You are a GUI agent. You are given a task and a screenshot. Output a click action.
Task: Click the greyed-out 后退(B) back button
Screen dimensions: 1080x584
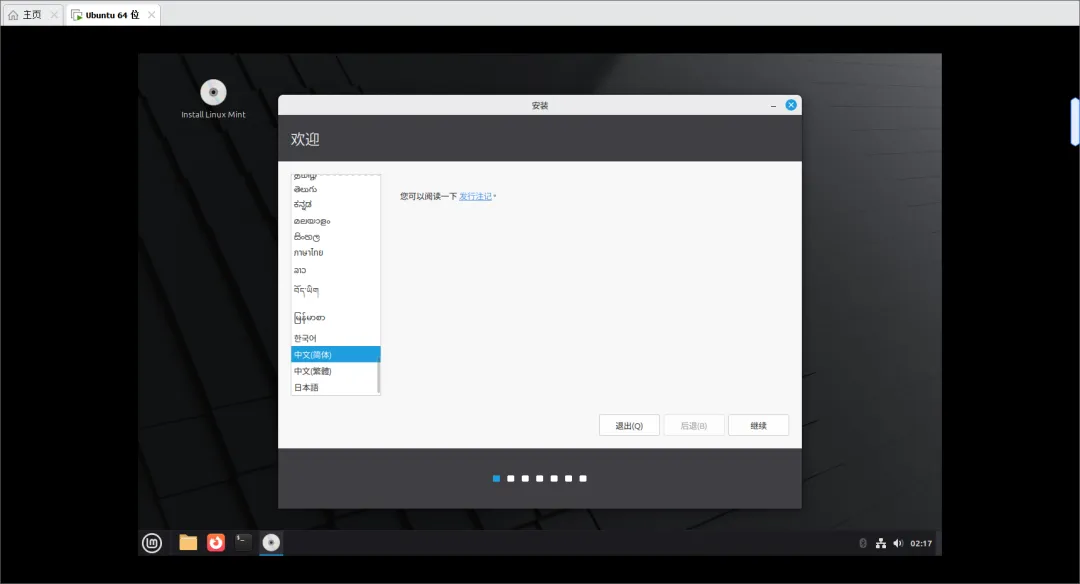click(x=694, y=426)
